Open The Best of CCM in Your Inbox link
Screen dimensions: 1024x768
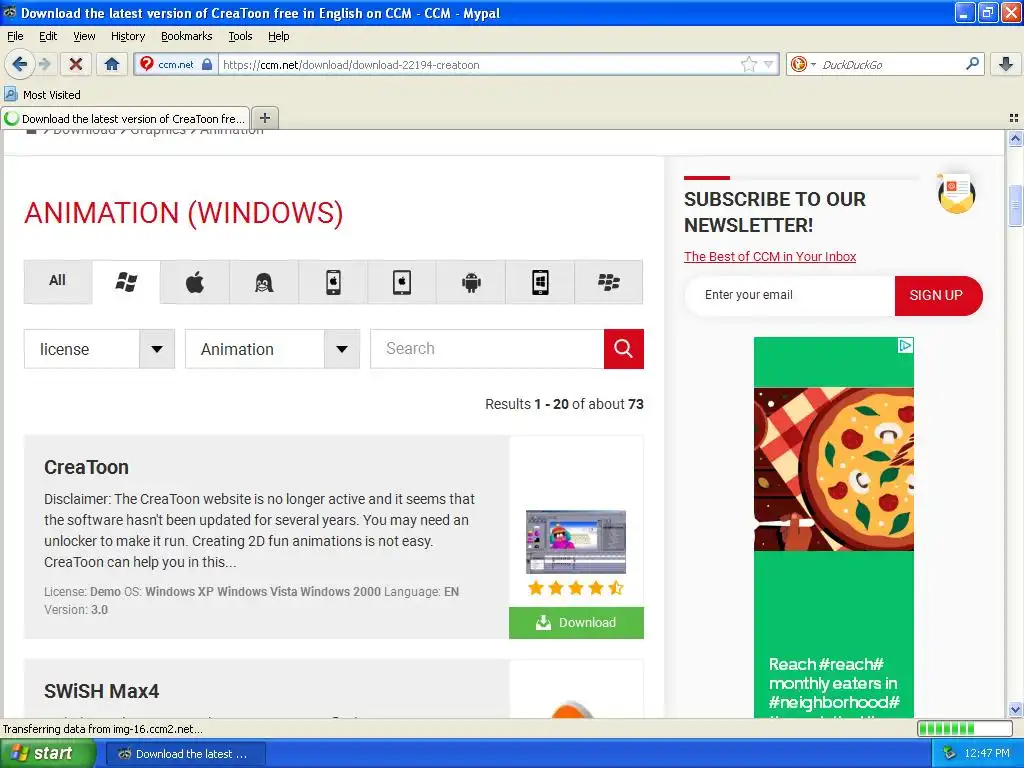point(770,257)
